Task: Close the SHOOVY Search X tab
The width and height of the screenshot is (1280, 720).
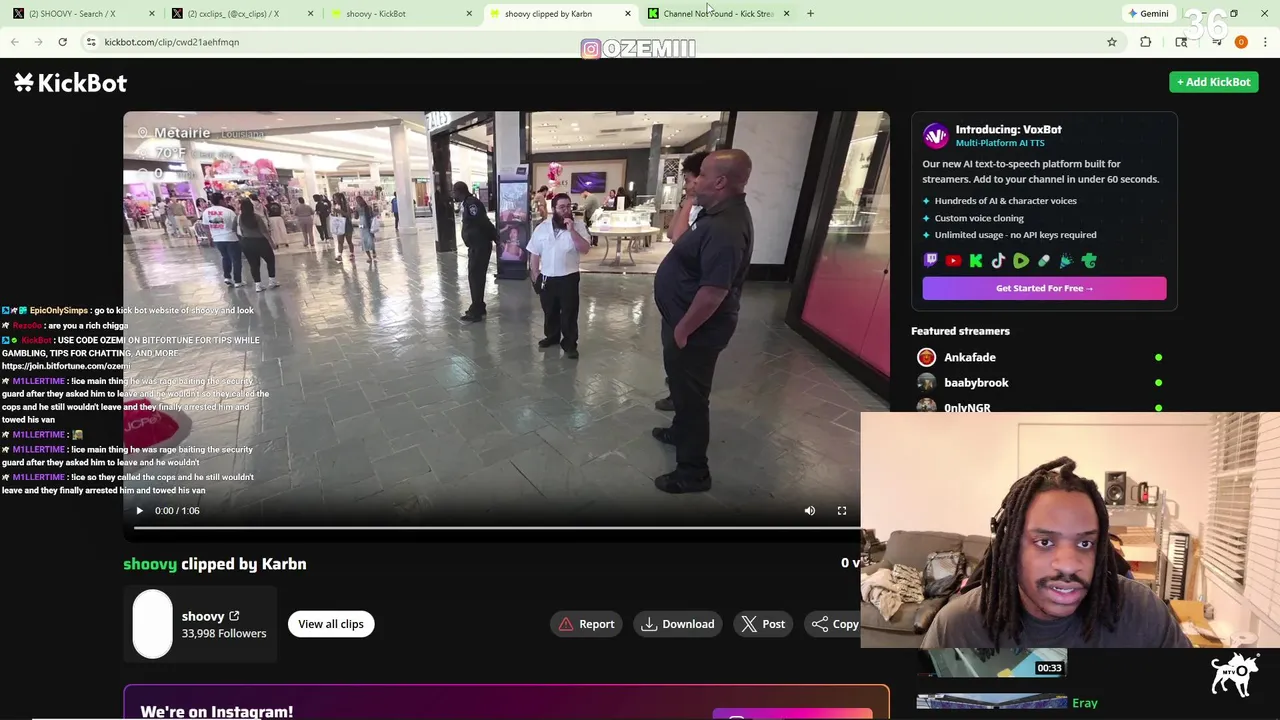Action: pyautogui.click(x=152, y=14)
